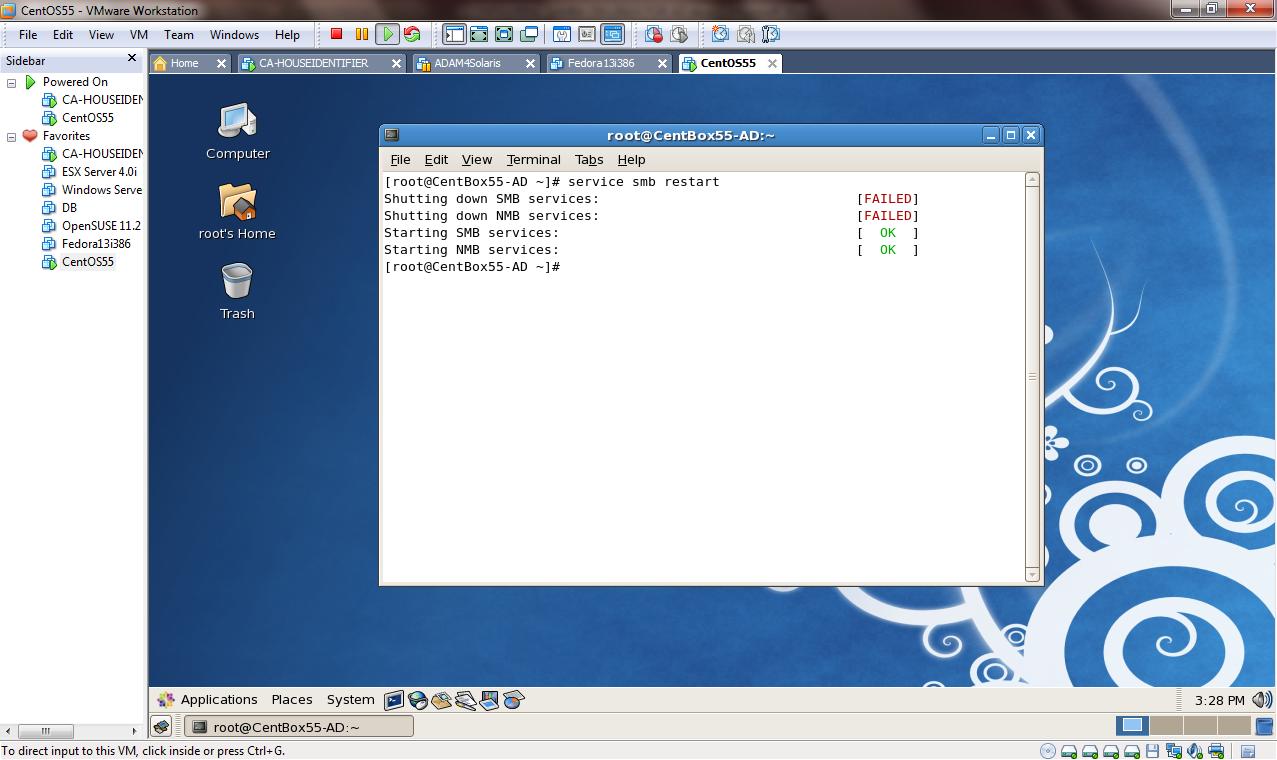Click the 3:28 PM panel clock

[1220, 700]
